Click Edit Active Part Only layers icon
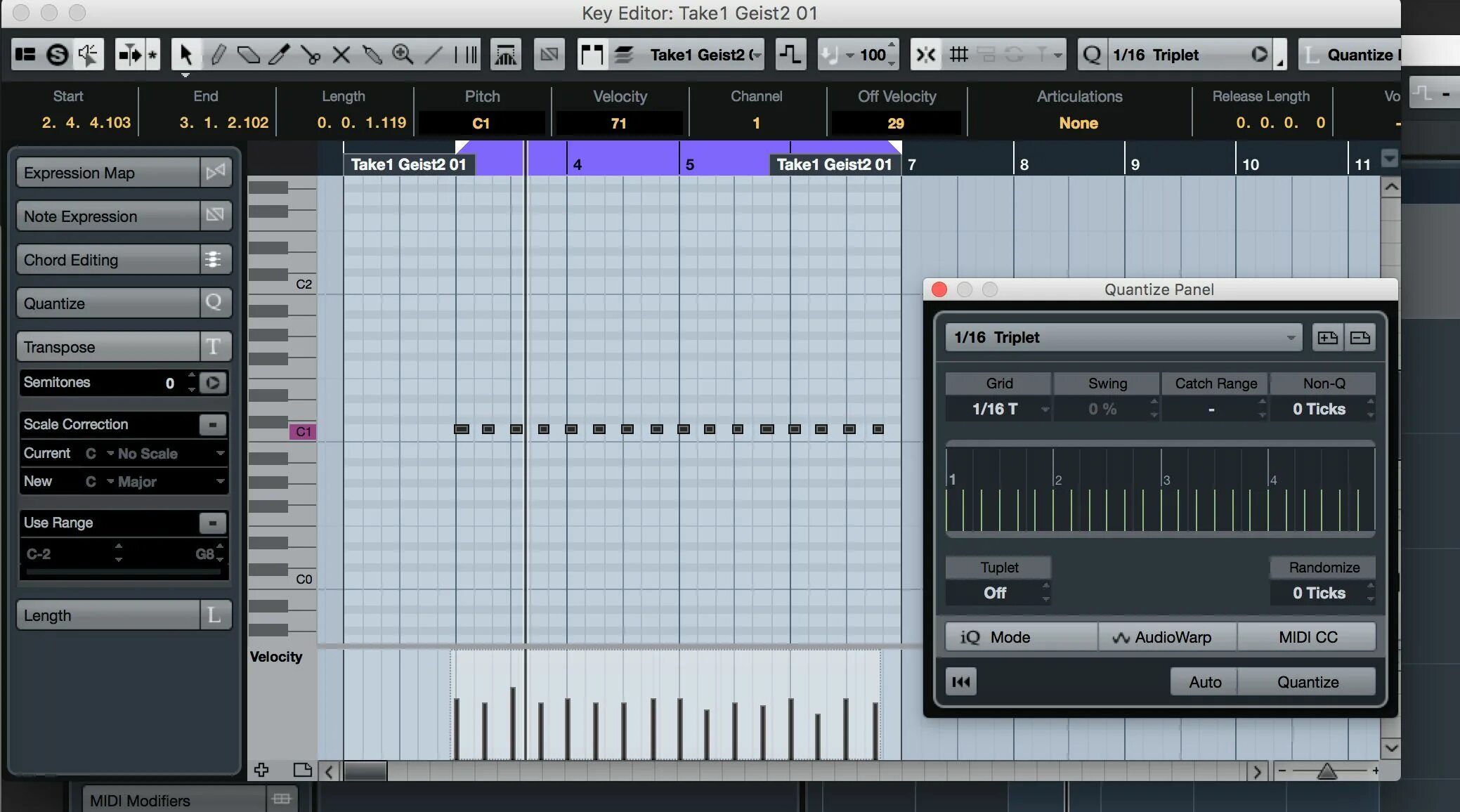The height and width of the screenshot is (812, 1460). pos(623,54)
